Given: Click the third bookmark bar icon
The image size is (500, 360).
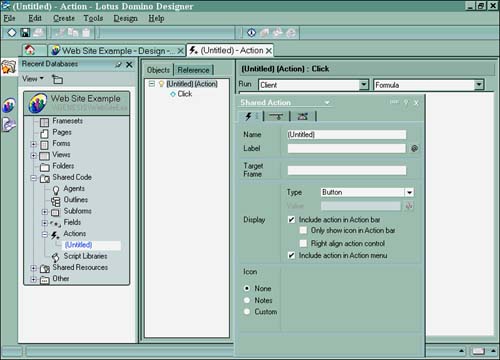Looking at the screenshot, I should (x=9, y=124).
